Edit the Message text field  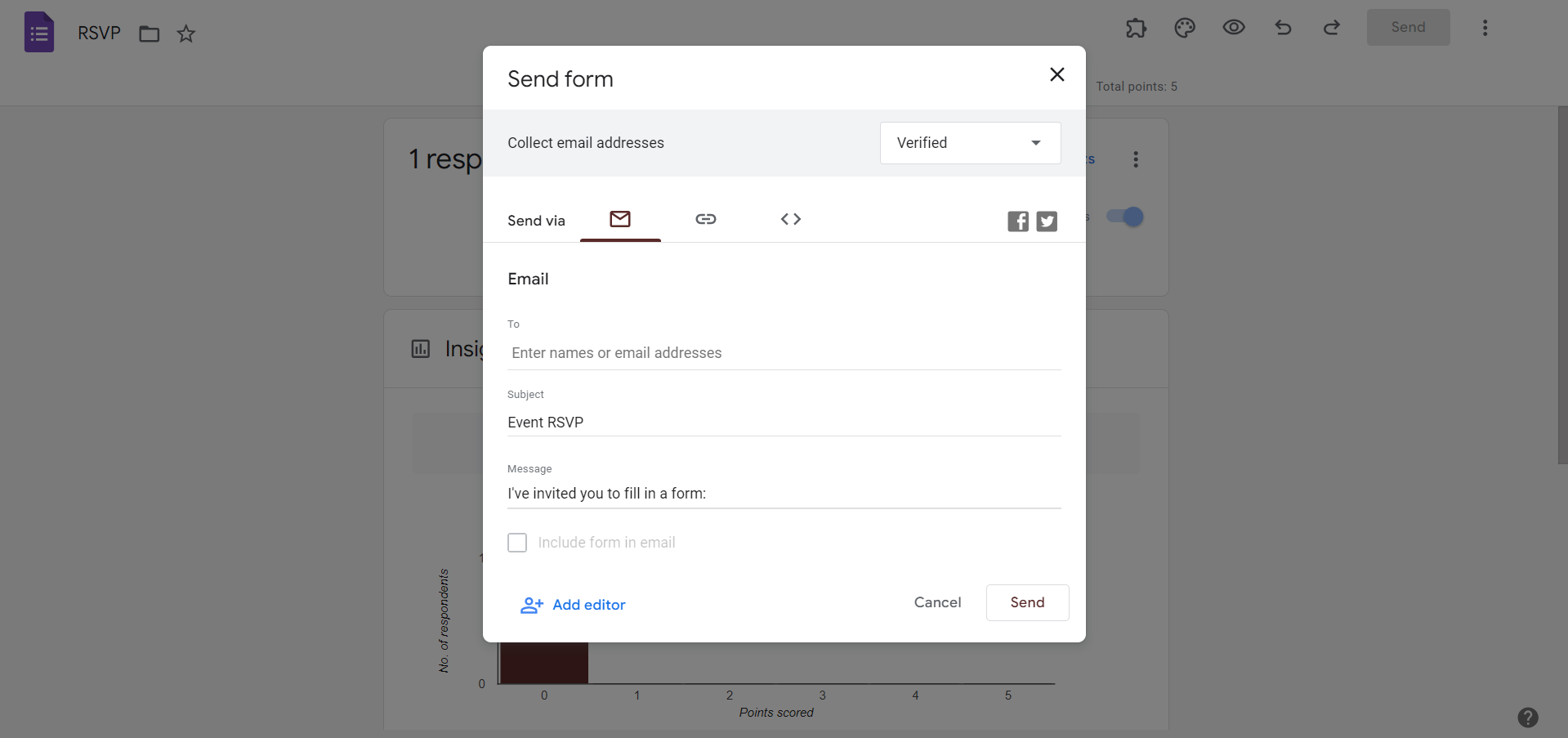(784, 494)
